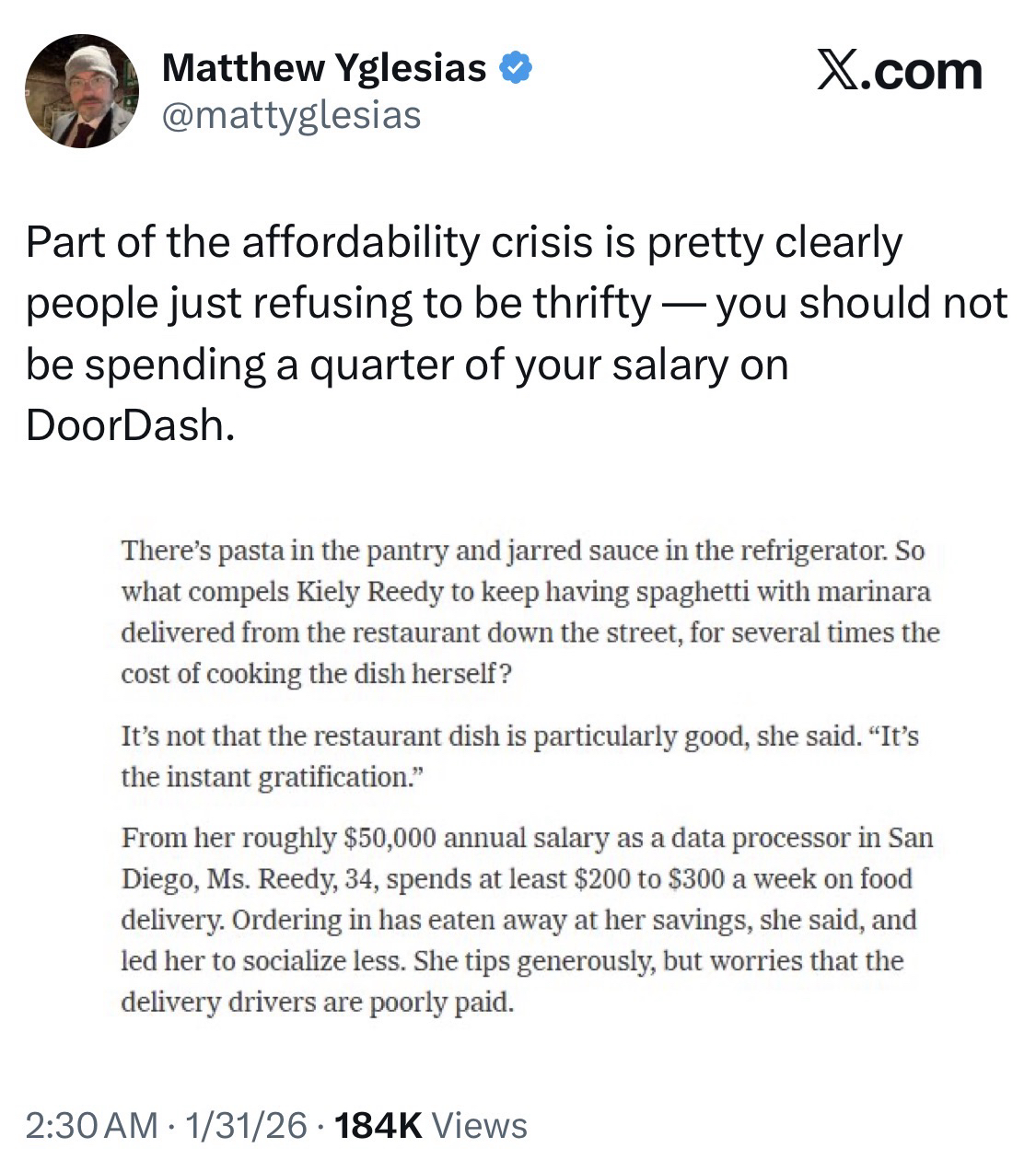Screen dimensions: 1036x1160
Task: Click the tweet's first line about affordability crisis
Action: (x=463, y=242)
